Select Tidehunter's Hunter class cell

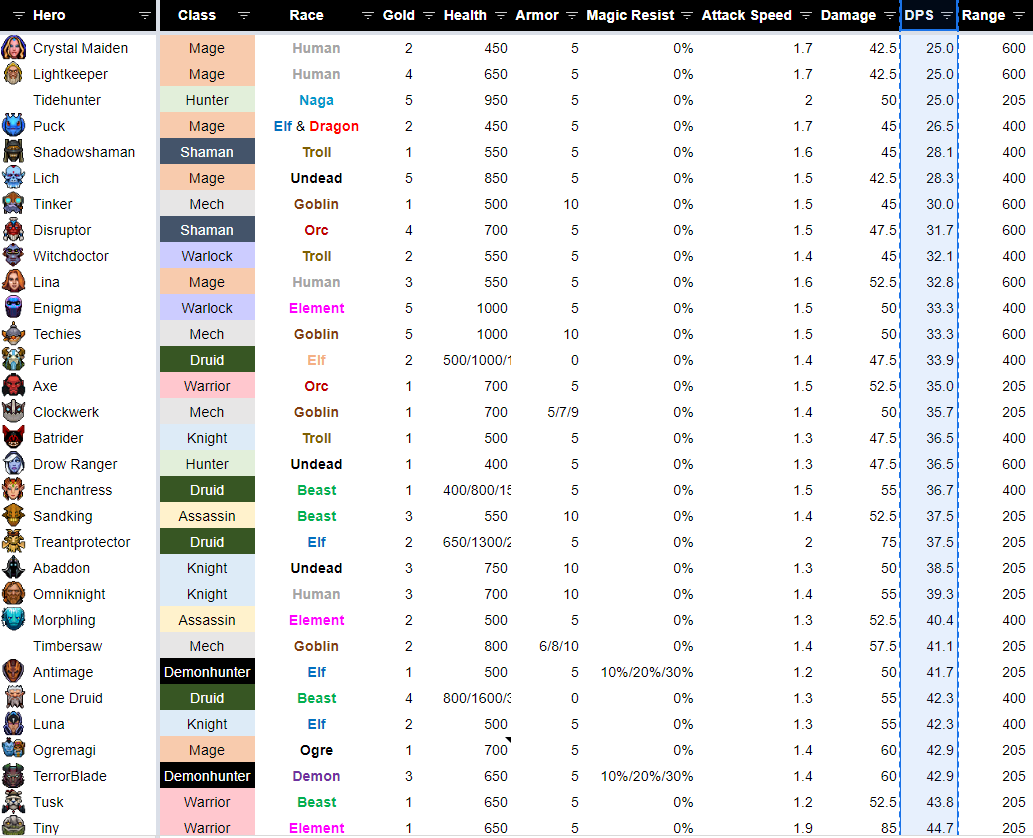pyautogui.click(x=207, y=100)
